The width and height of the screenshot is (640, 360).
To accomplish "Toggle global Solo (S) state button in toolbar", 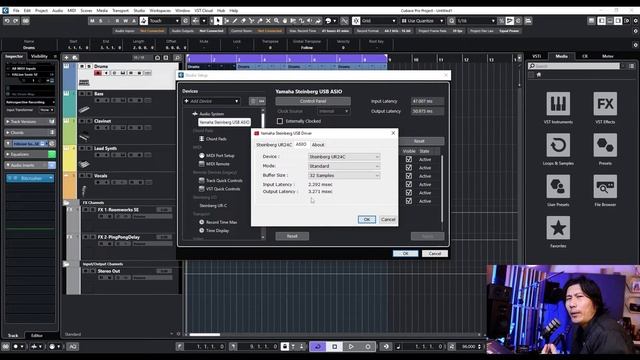I will coord(101,21).
